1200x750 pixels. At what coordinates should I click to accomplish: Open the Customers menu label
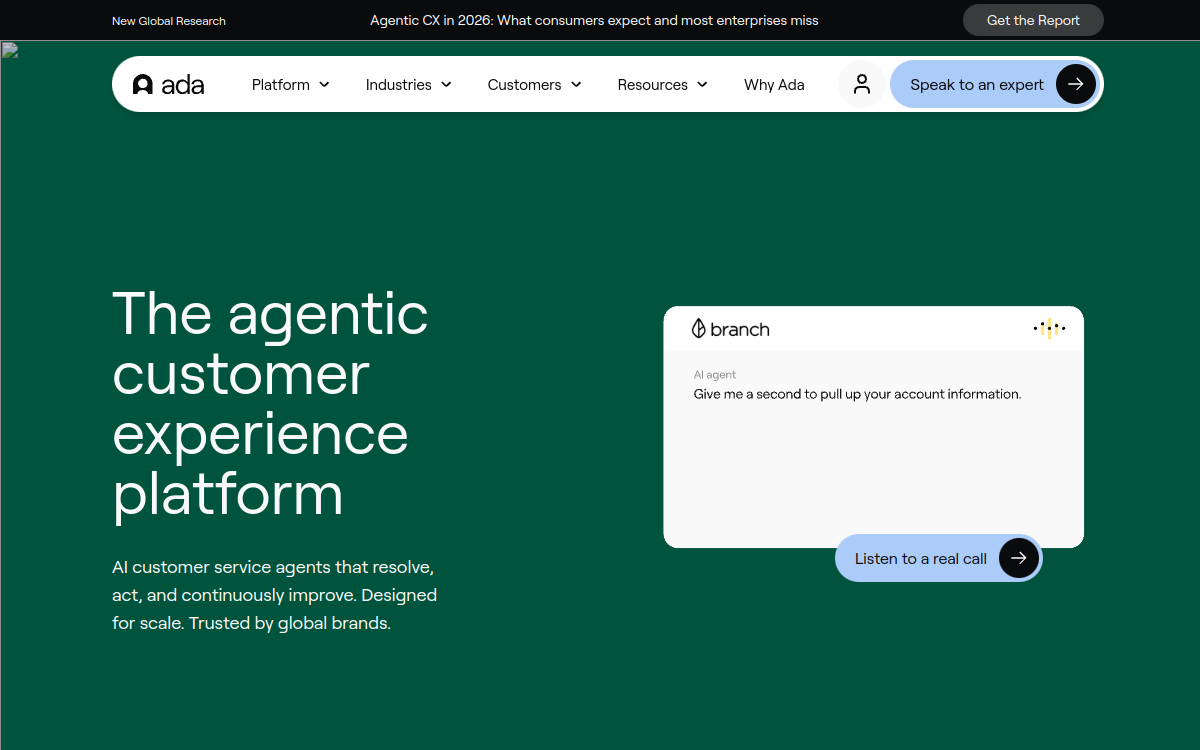point(525,85)
